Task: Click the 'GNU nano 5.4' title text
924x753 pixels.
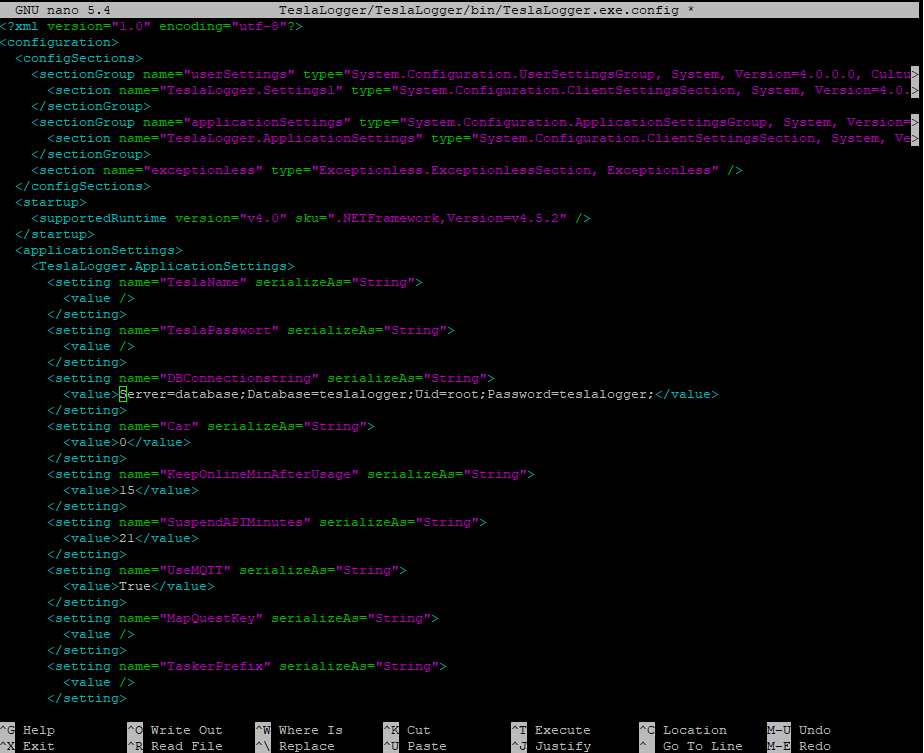Action: click(x=62, y=10)
